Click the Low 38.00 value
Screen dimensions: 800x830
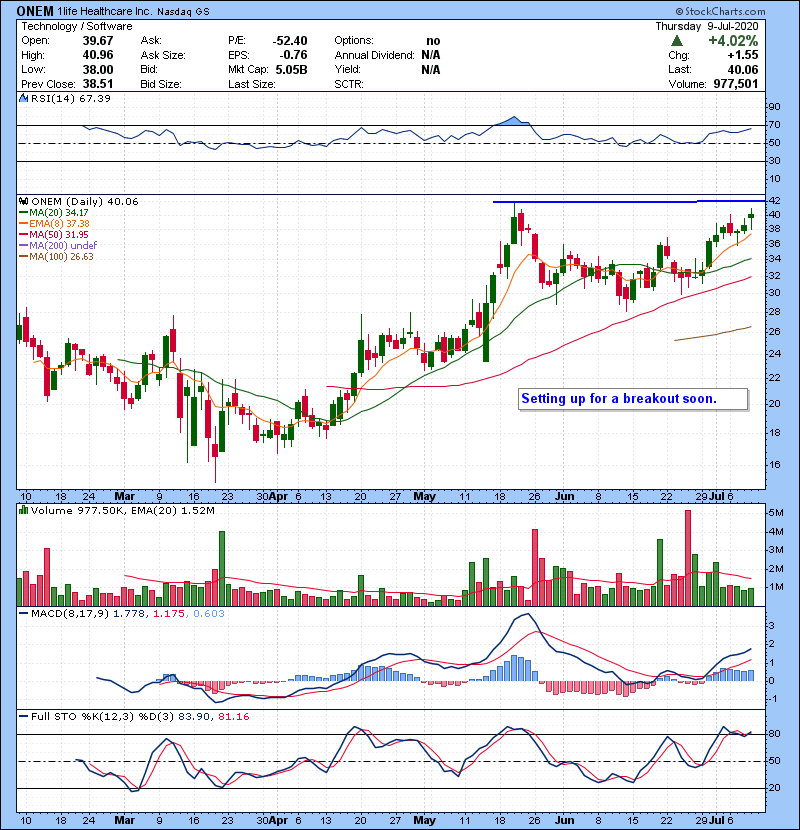tap(98, 69)
